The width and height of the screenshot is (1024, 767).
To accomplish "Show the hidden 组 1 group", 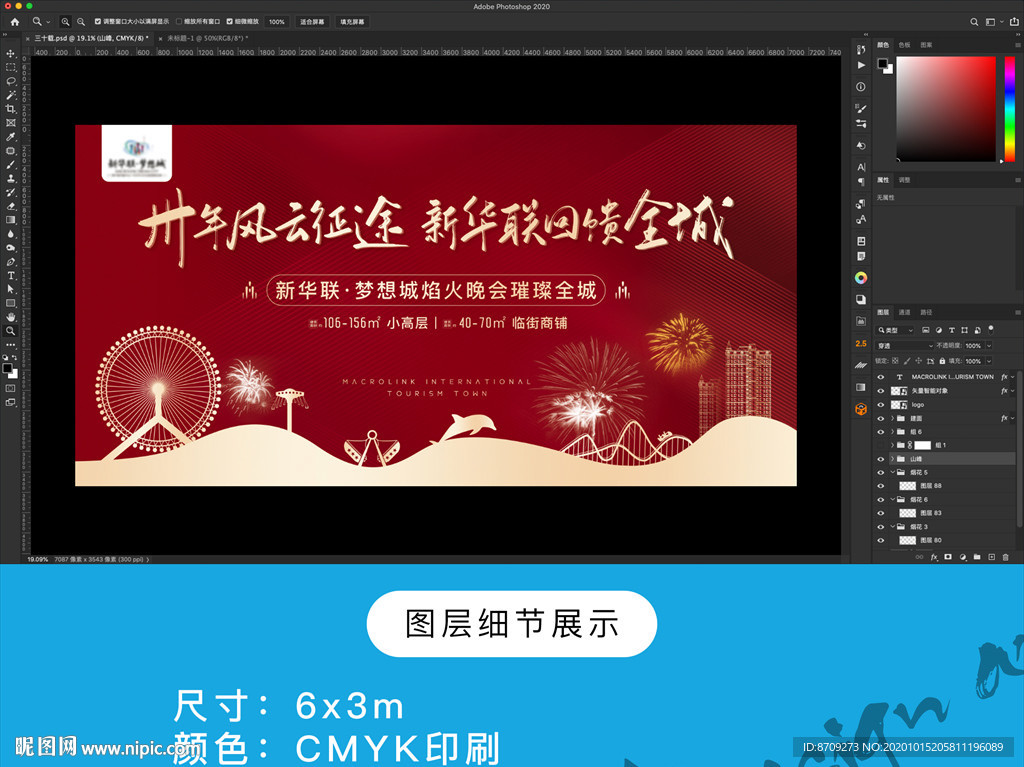I will point(880,445).
